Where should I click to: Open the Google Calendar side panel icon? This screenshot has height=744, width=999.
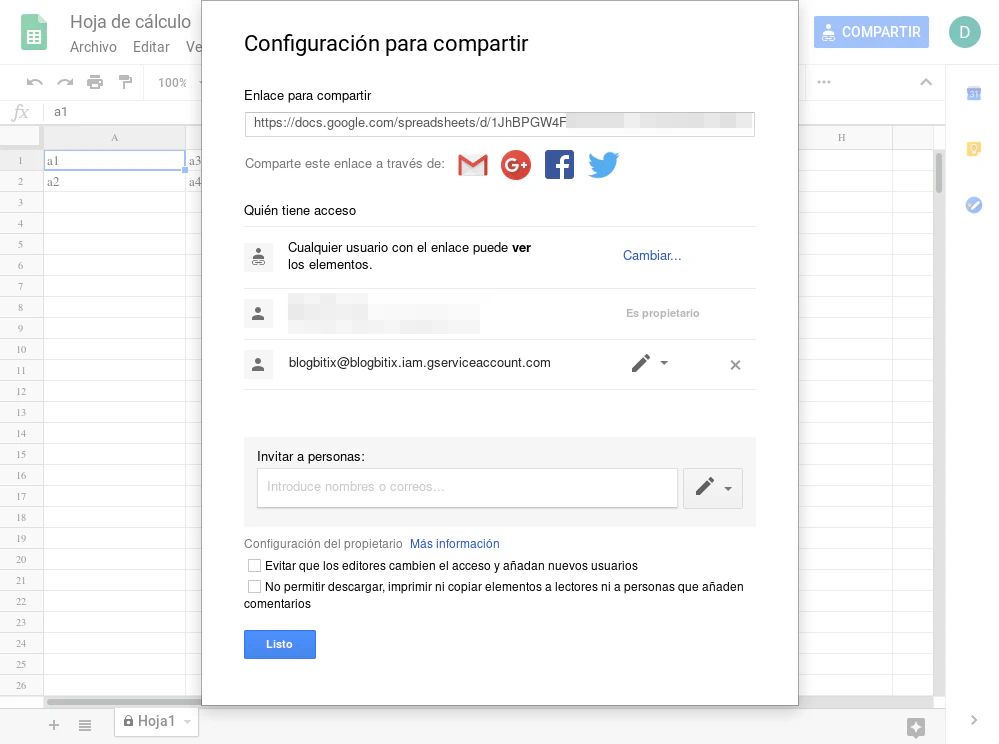pos(973,94)
